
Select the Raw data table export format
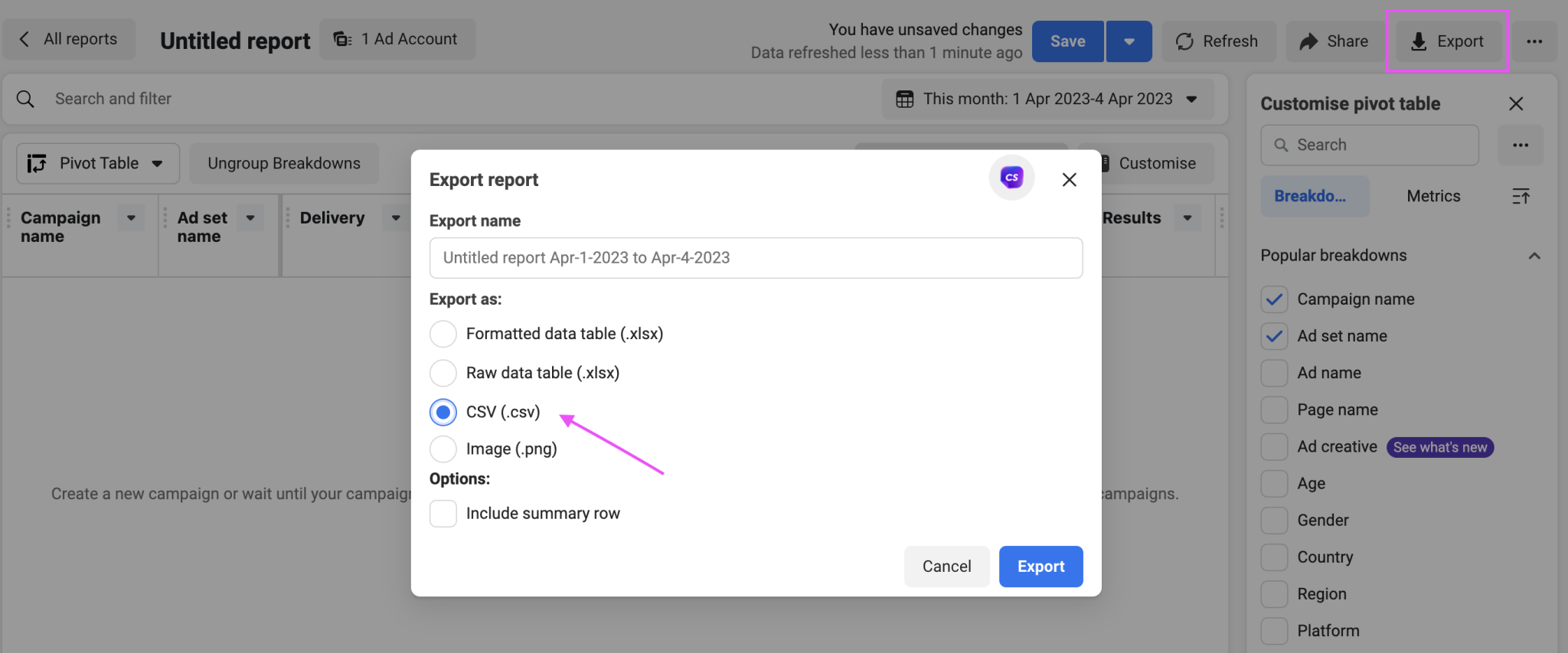(443, 373)
